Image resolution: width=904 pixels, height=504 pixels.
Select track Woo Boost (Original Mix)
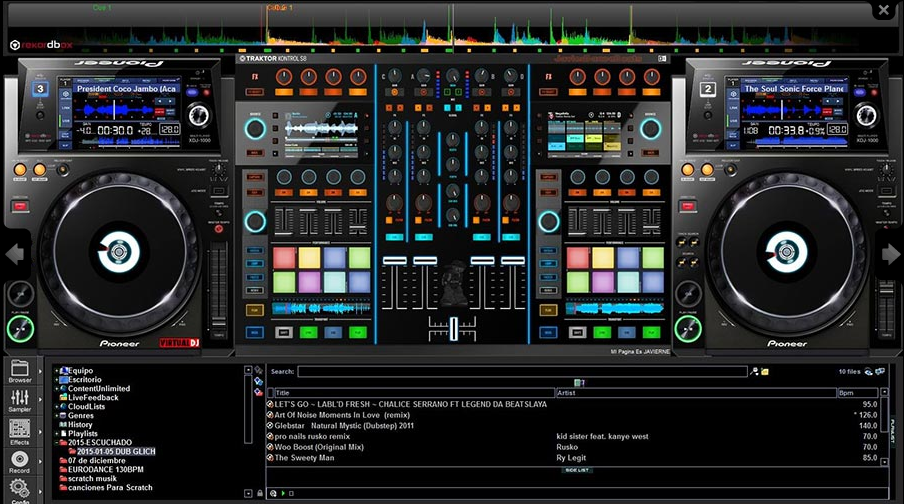click(319, 447)
